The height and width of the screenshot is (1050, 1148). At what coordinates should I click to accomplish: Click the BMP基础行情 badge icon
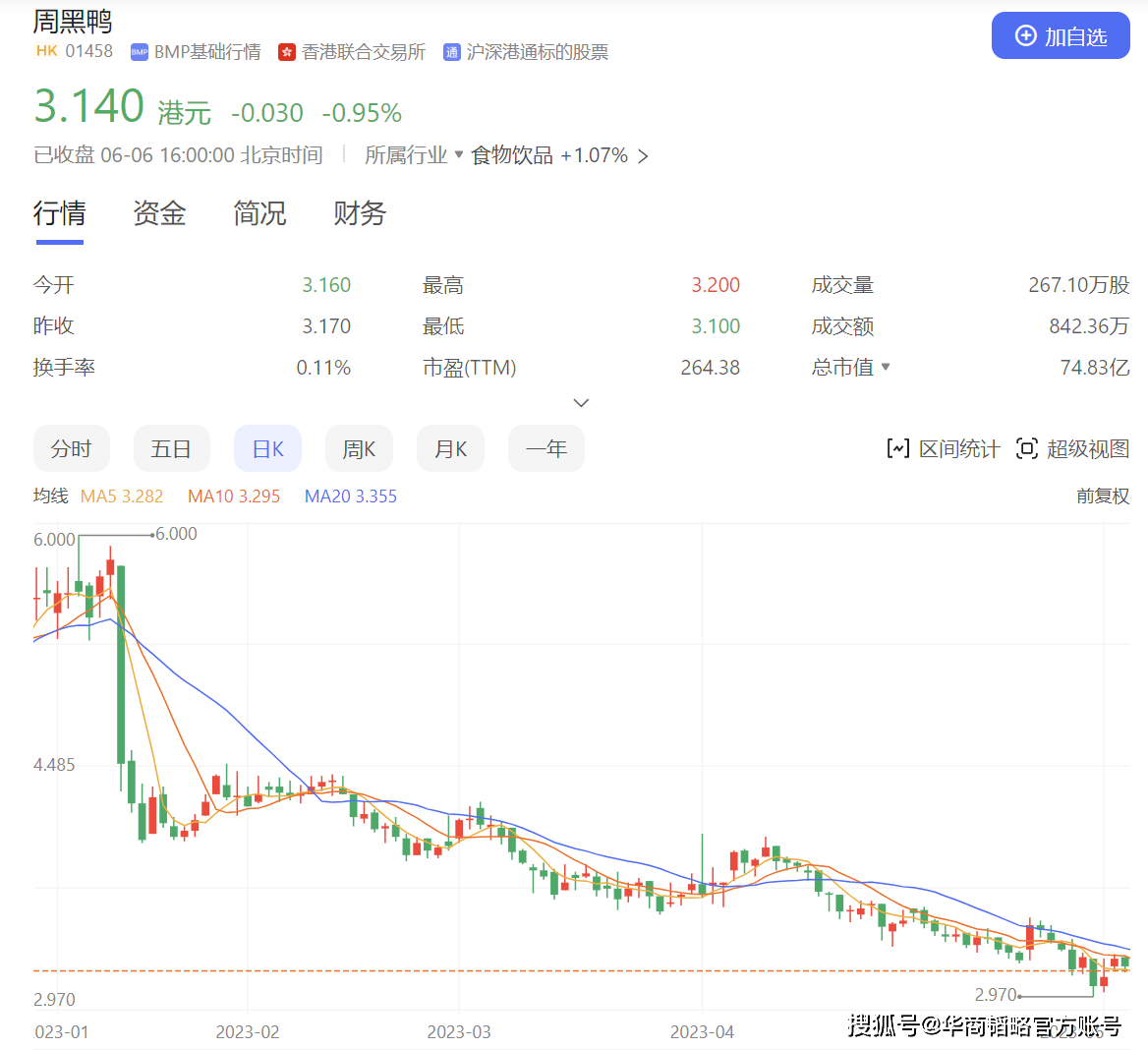point(140,52)
